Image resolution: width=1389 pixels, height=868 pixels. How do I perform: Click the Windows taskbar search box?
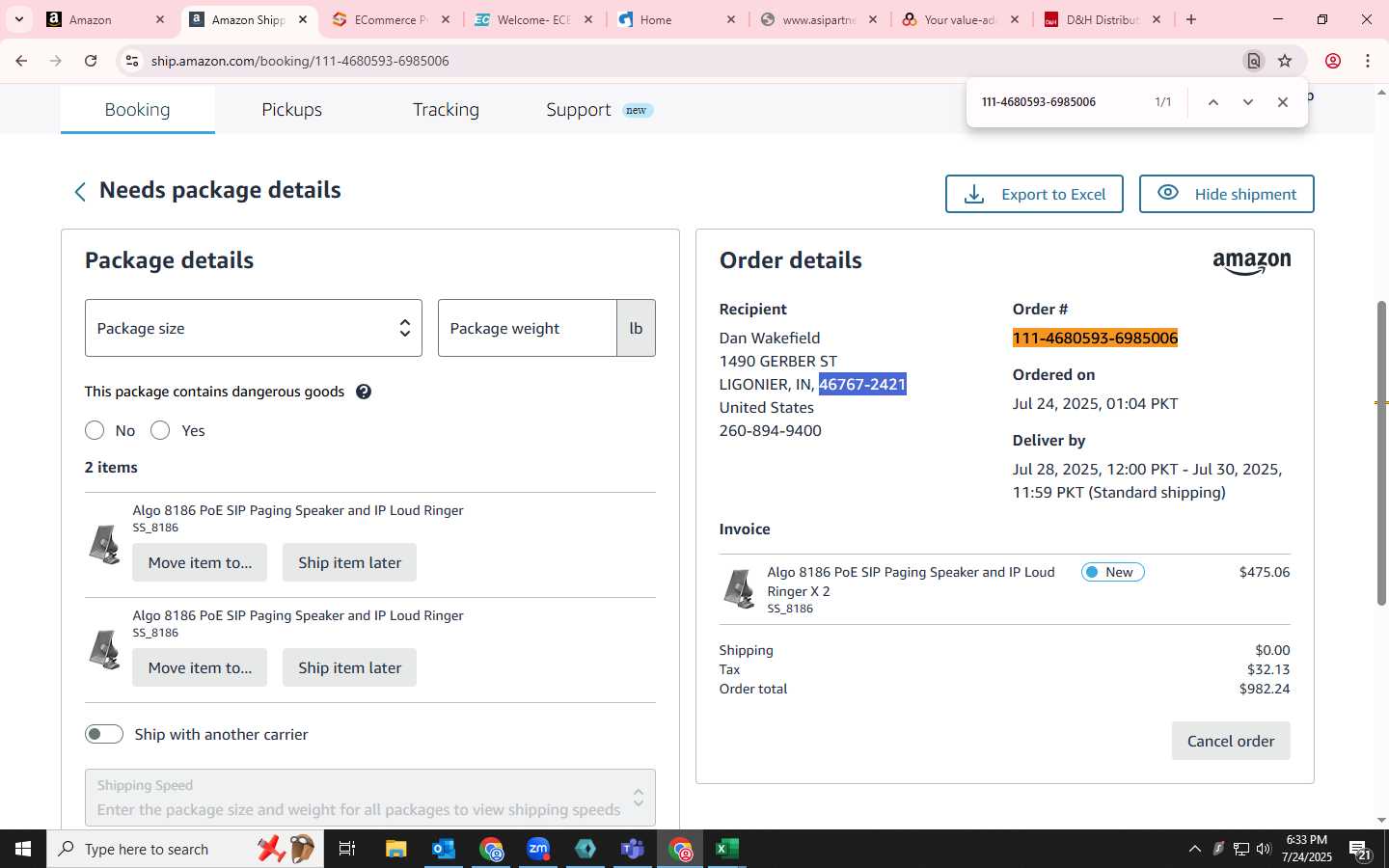[185, 849]
